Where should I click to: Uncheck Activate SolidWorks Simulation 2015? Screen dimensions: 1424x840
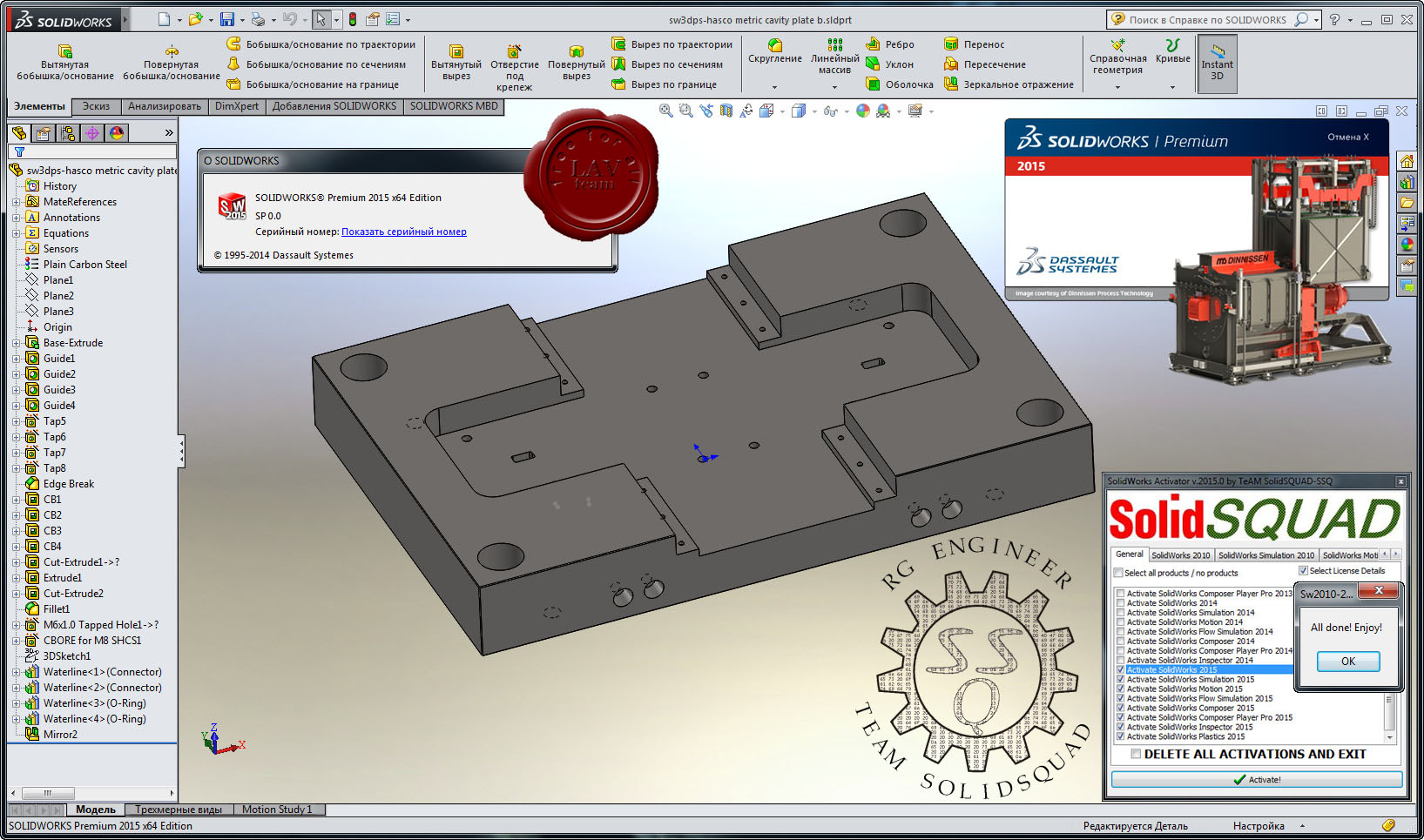pos(1121,680)
